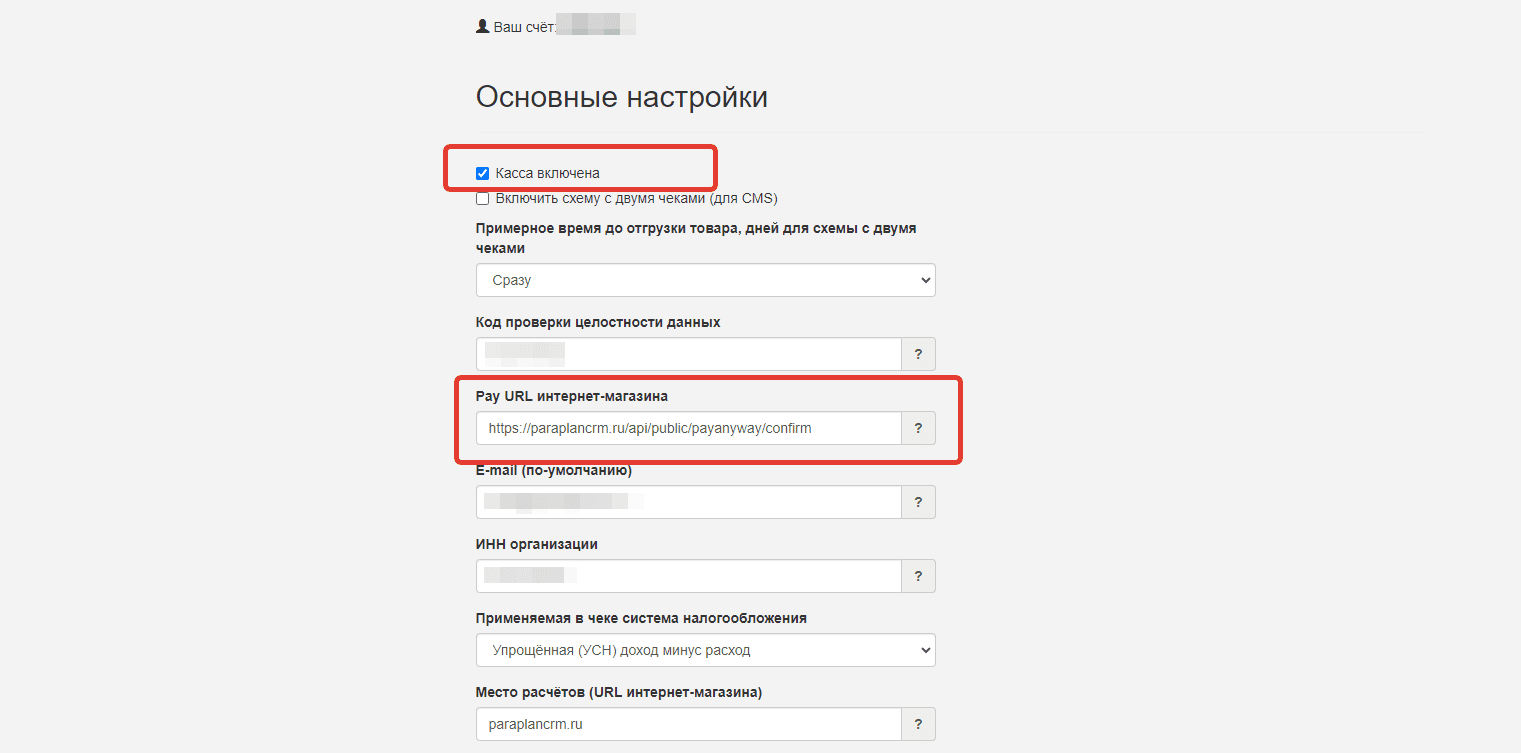This screenshot has width=1521, height=753.
Task: Click the question mark beside ИНН field
Action: tap(918, 576)
